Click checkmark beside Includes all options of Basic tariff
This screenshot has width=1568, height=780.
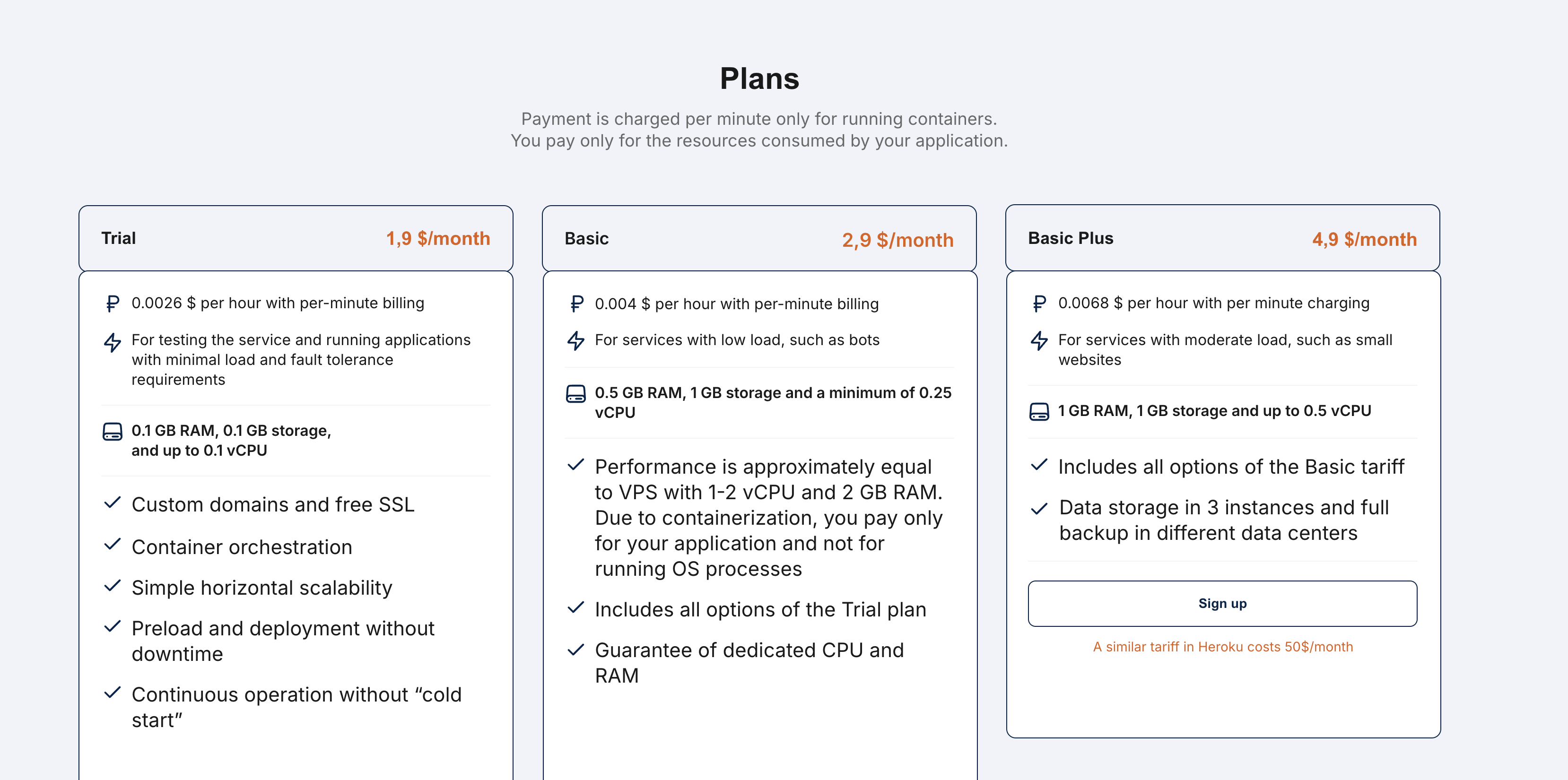click(x=1040, y=466)
